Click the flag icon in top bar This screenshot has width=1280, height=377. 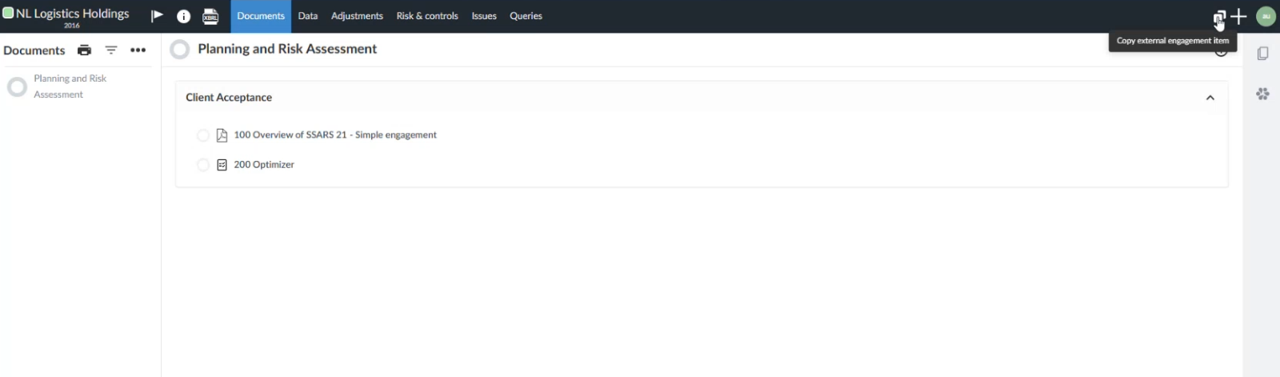tap(157, 16)
